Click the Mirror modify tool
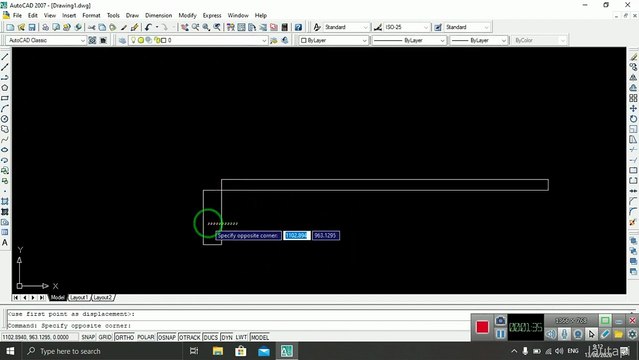Image resolution: width=639 pixels, height=360 pixels. 633,77
